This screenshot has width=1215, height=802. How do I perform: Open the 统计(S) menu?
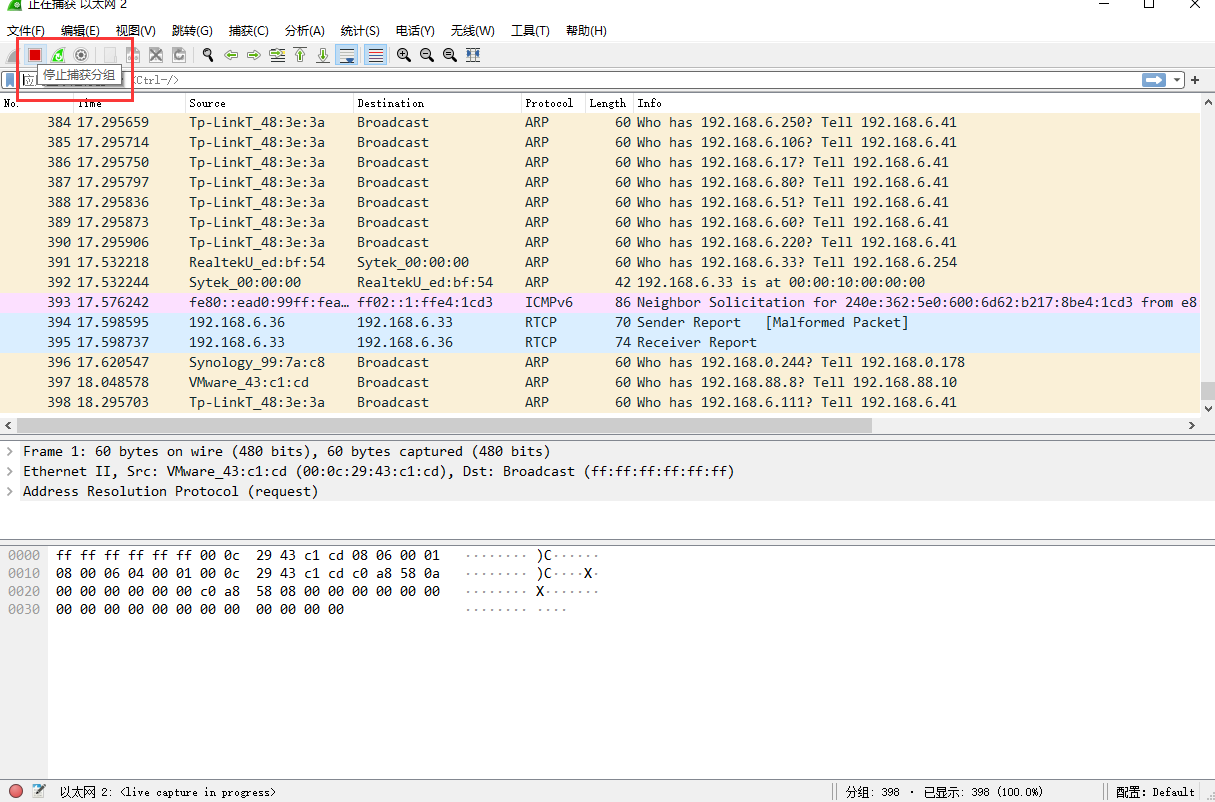pyautogui.click(x=359, y=31)
